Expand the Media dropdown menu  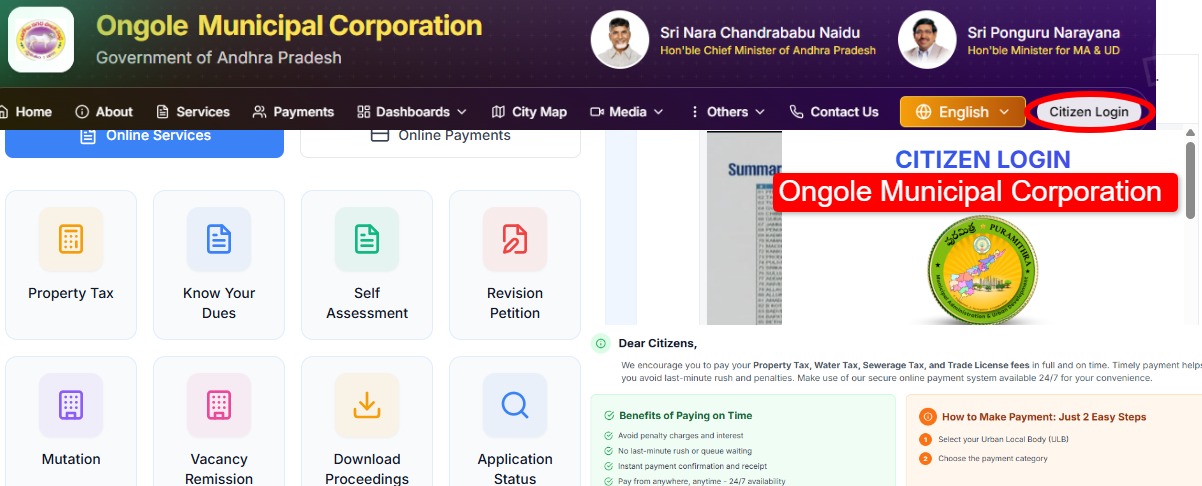(627, 112)
